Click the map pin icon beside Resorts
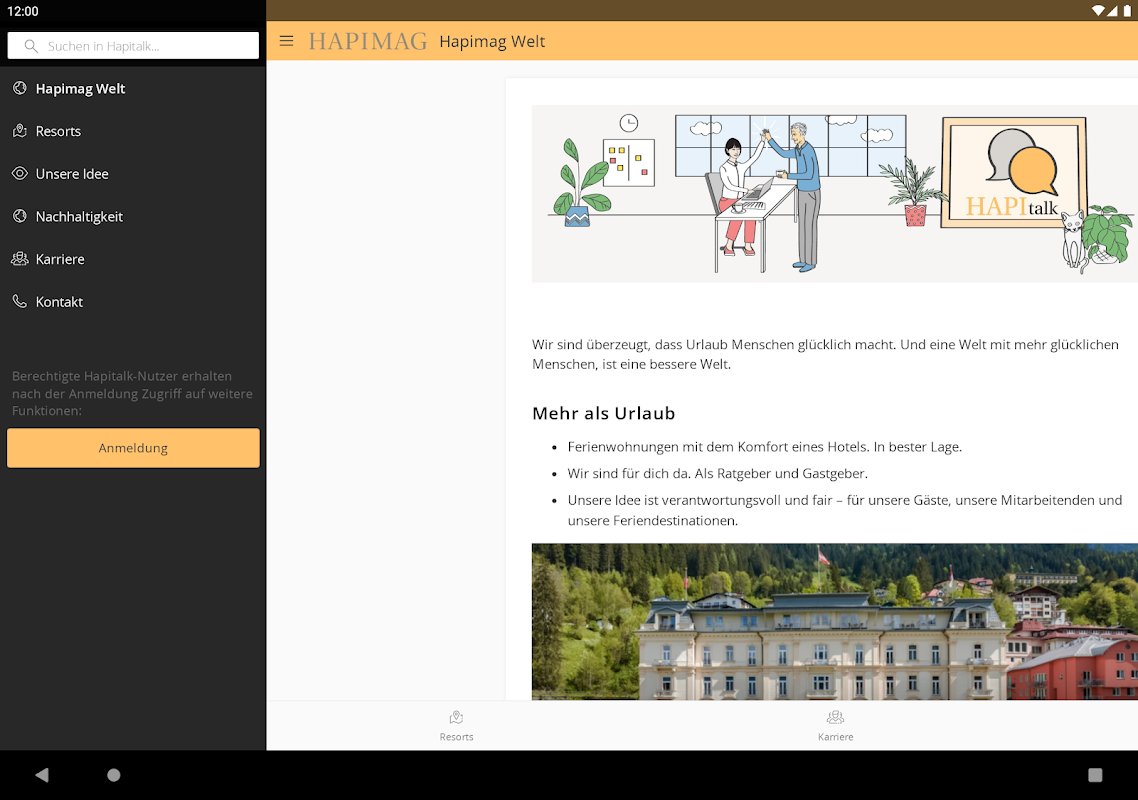 point(20,131)
